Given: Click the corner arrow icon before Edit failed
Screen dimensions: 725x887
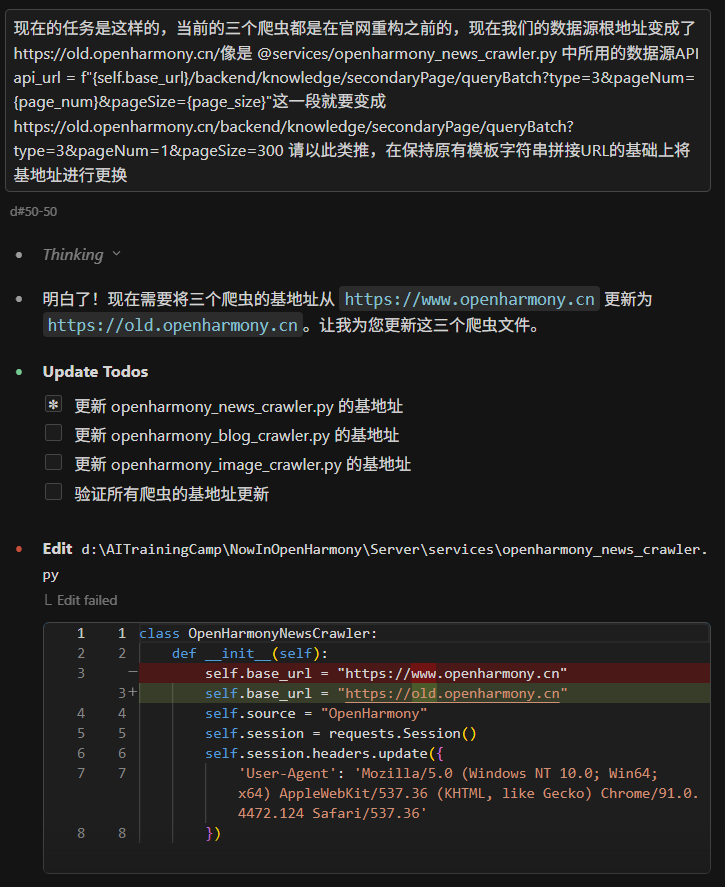Looking at the screenshot, I should tap(47, 601).
